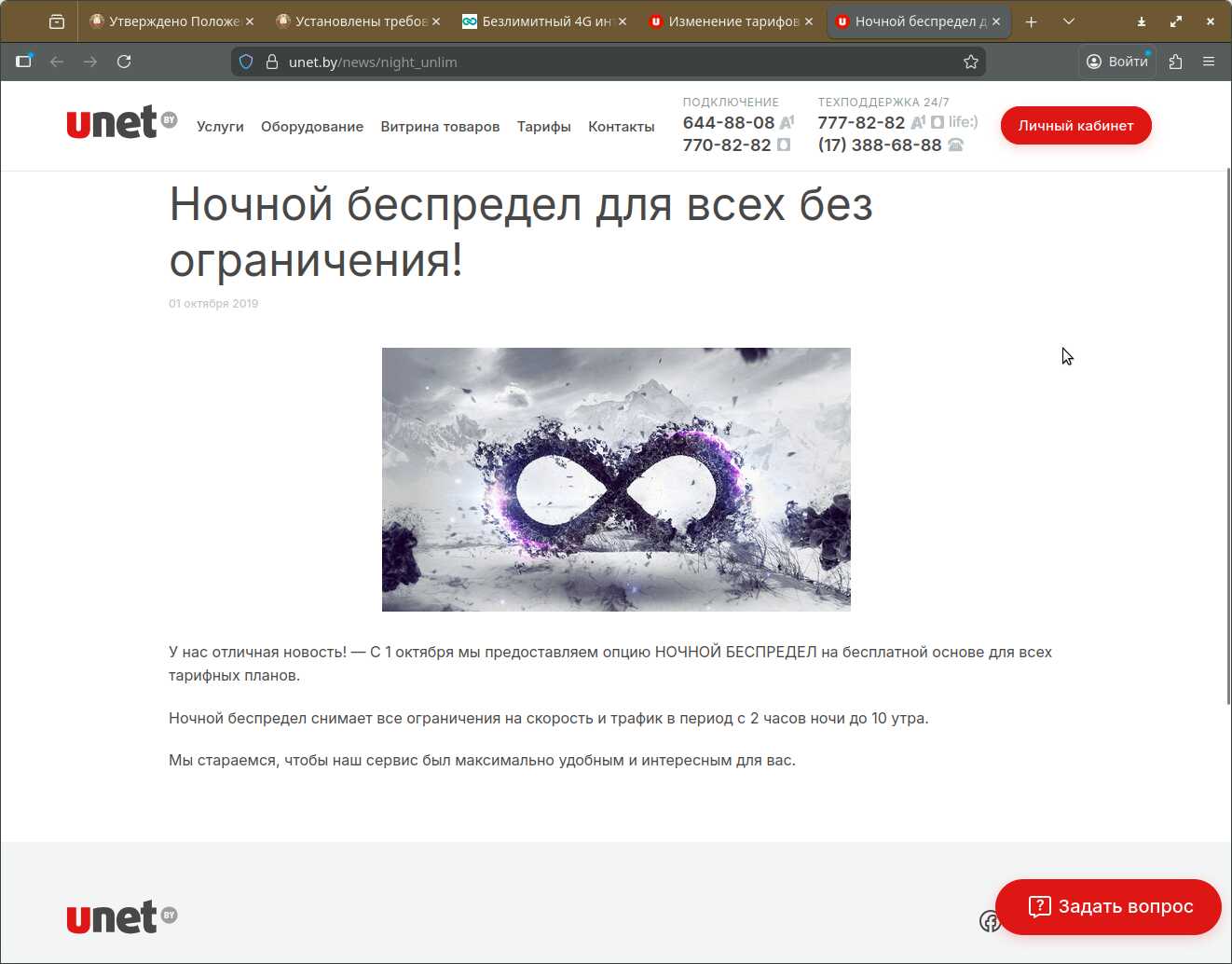Click the paragraph starting 'У нас отличная новость!'
This screenshot has width=1232, height=964.
pyautogui.click(x=610, y=664)
